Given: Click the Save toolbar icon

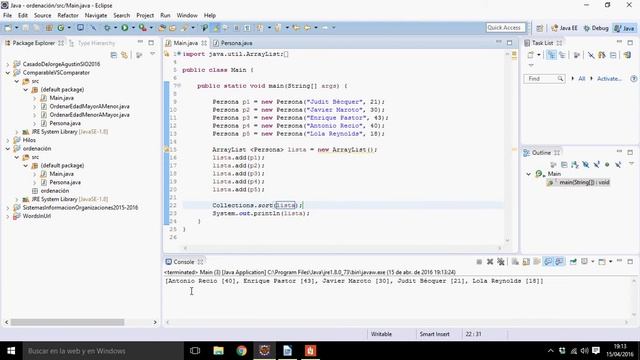Looking at the screenshot, I should click(25, 28).
